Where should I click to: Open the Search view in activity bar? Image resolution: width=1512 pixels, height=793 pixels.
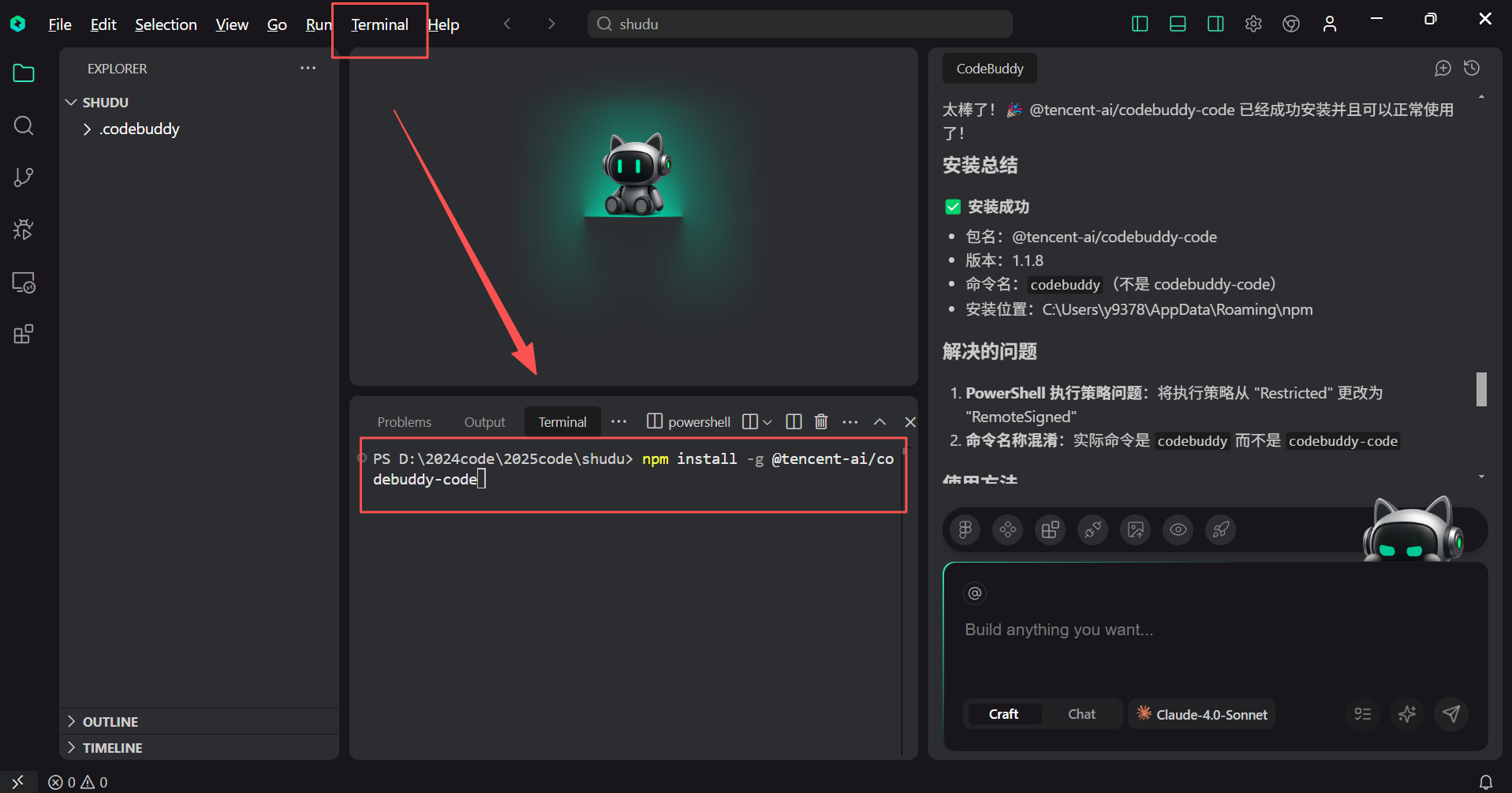(24, 125)
